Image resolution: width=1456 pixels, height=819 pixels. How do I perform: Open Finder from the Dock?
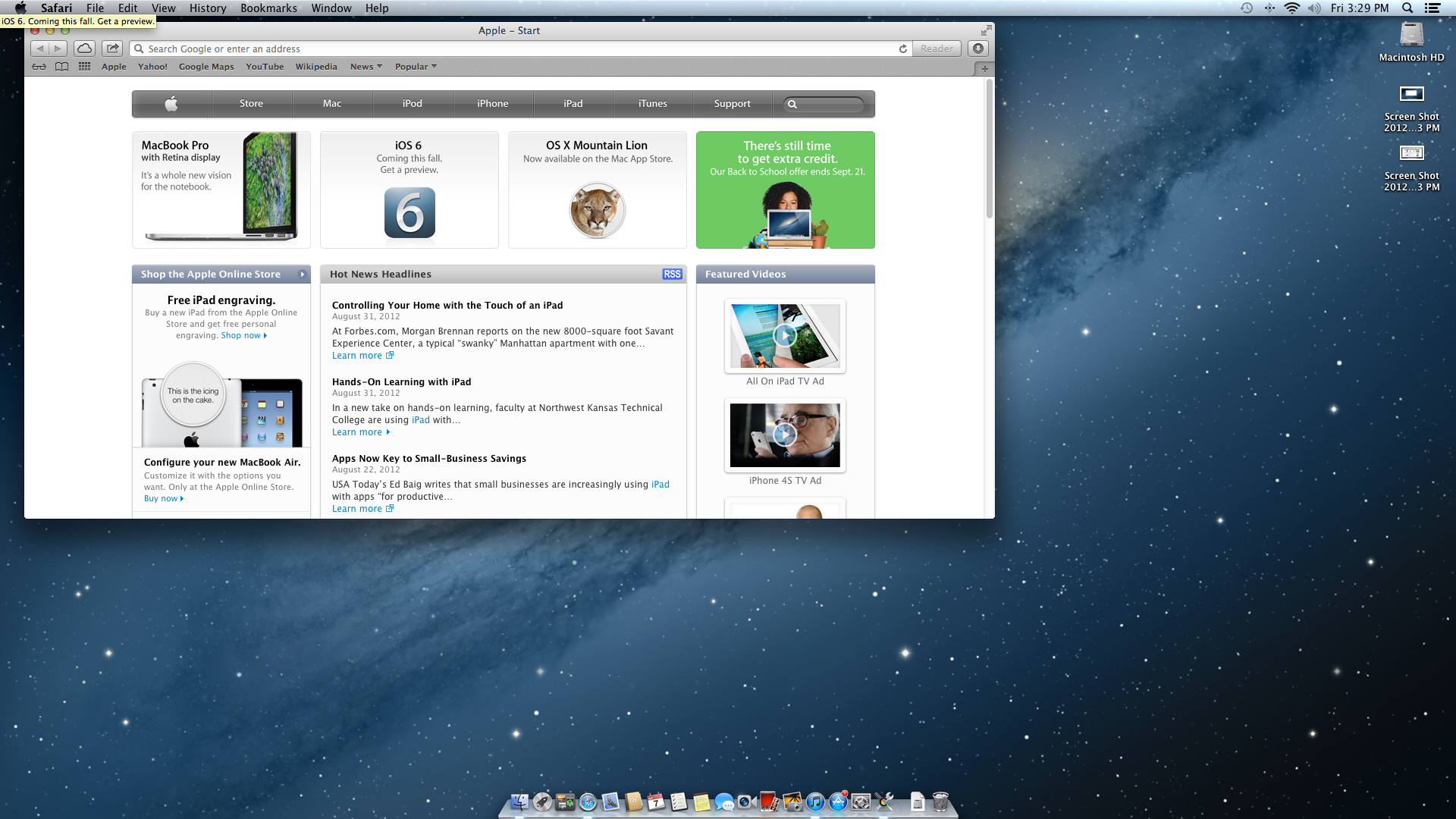519,802
